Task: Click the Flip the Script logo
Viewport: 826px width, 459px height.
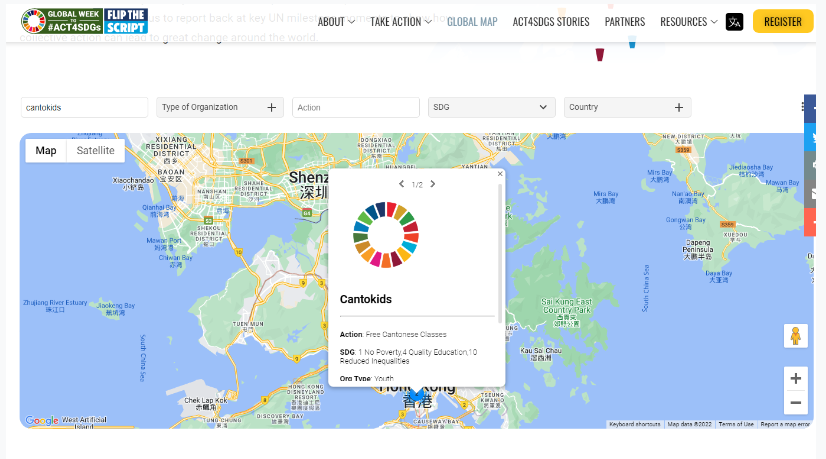Action: pos(126,21)
